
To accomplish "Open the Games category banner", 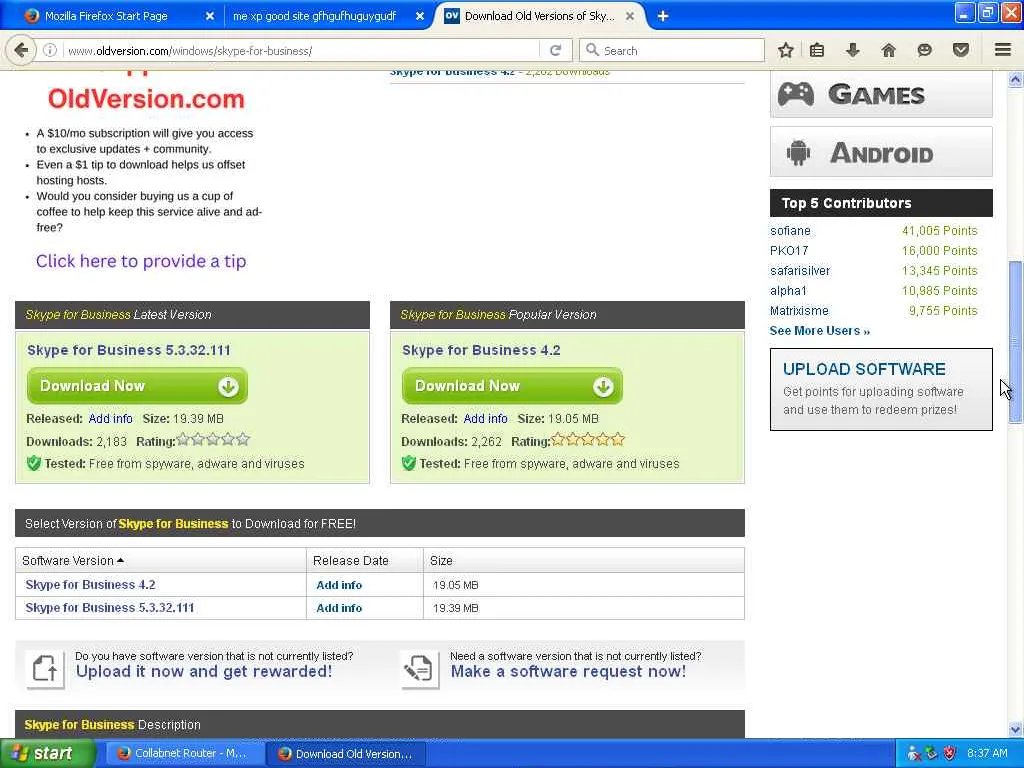I will [x=881, y=95].
